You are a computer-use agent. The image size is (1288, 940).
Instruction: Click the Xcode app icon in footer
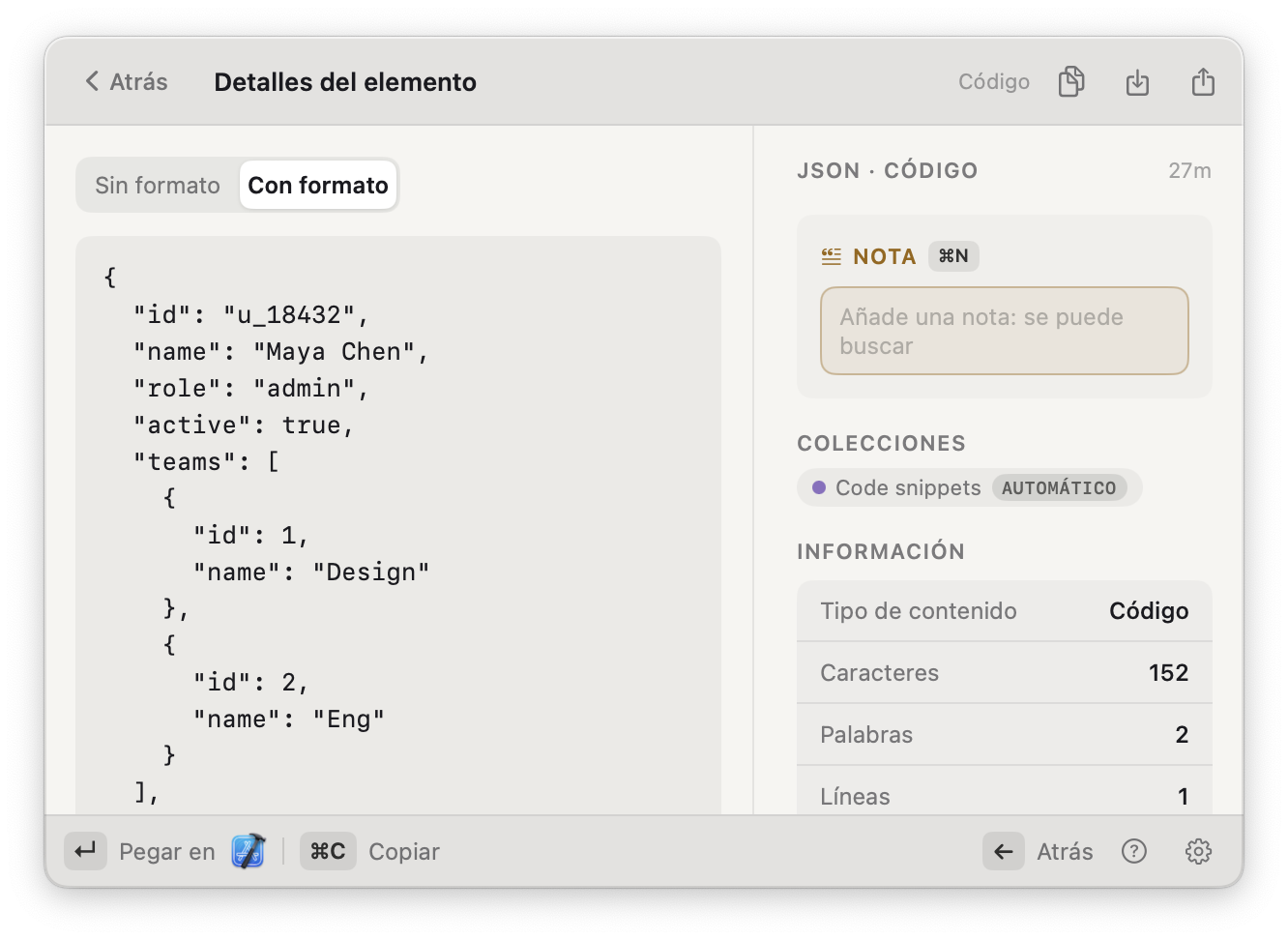click(249, 851)
